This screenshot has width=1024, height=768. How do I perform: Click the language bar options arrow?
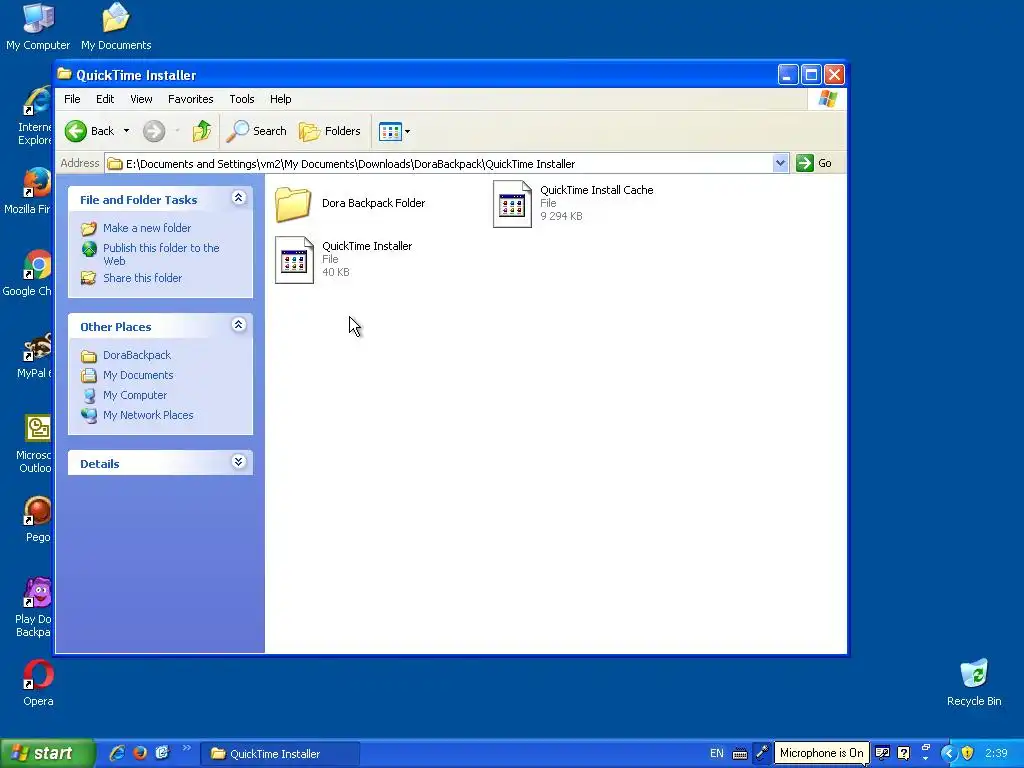pos(925,758)
